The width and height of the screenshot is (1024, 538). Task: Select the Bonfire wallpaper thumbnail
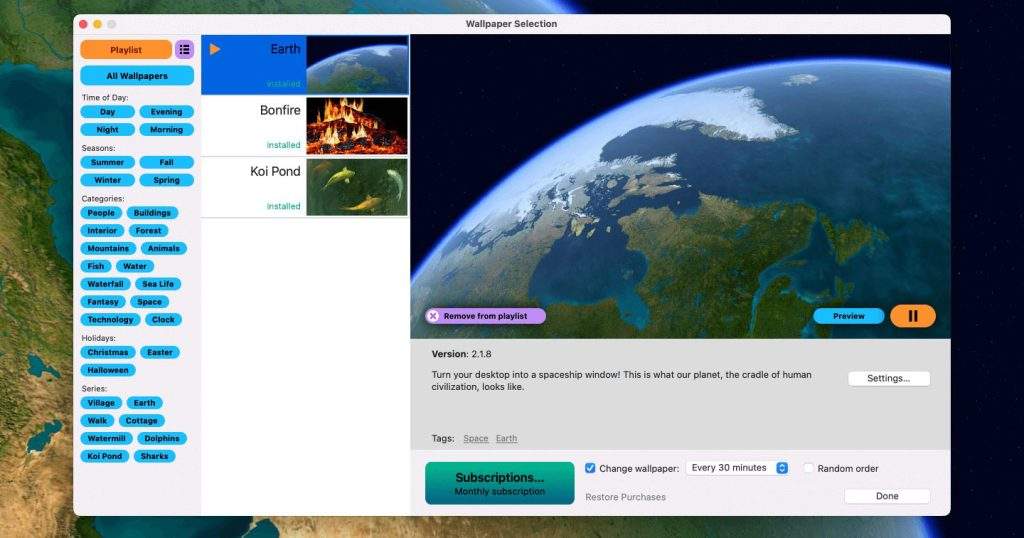click(x=357, y=125)
